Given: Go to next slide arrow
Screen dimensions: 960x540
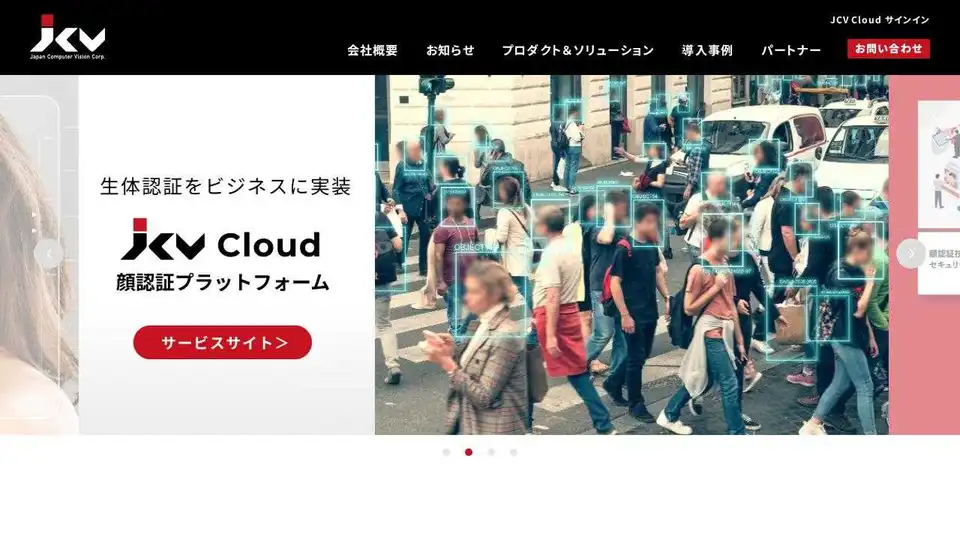Looking at the screenshot, I should pos(910,253).
